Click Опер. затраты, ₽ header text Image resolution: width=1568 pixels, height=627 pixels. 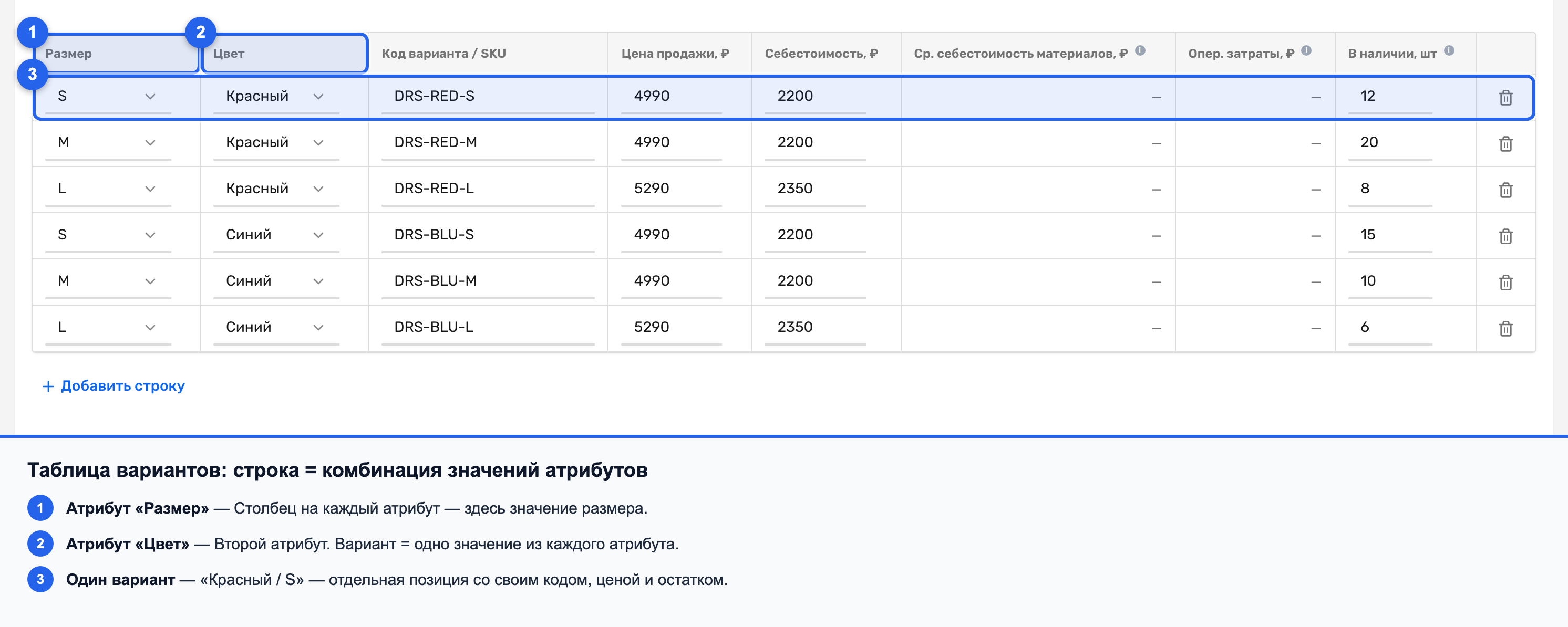pyautogui.click(x=1241, y=54)
